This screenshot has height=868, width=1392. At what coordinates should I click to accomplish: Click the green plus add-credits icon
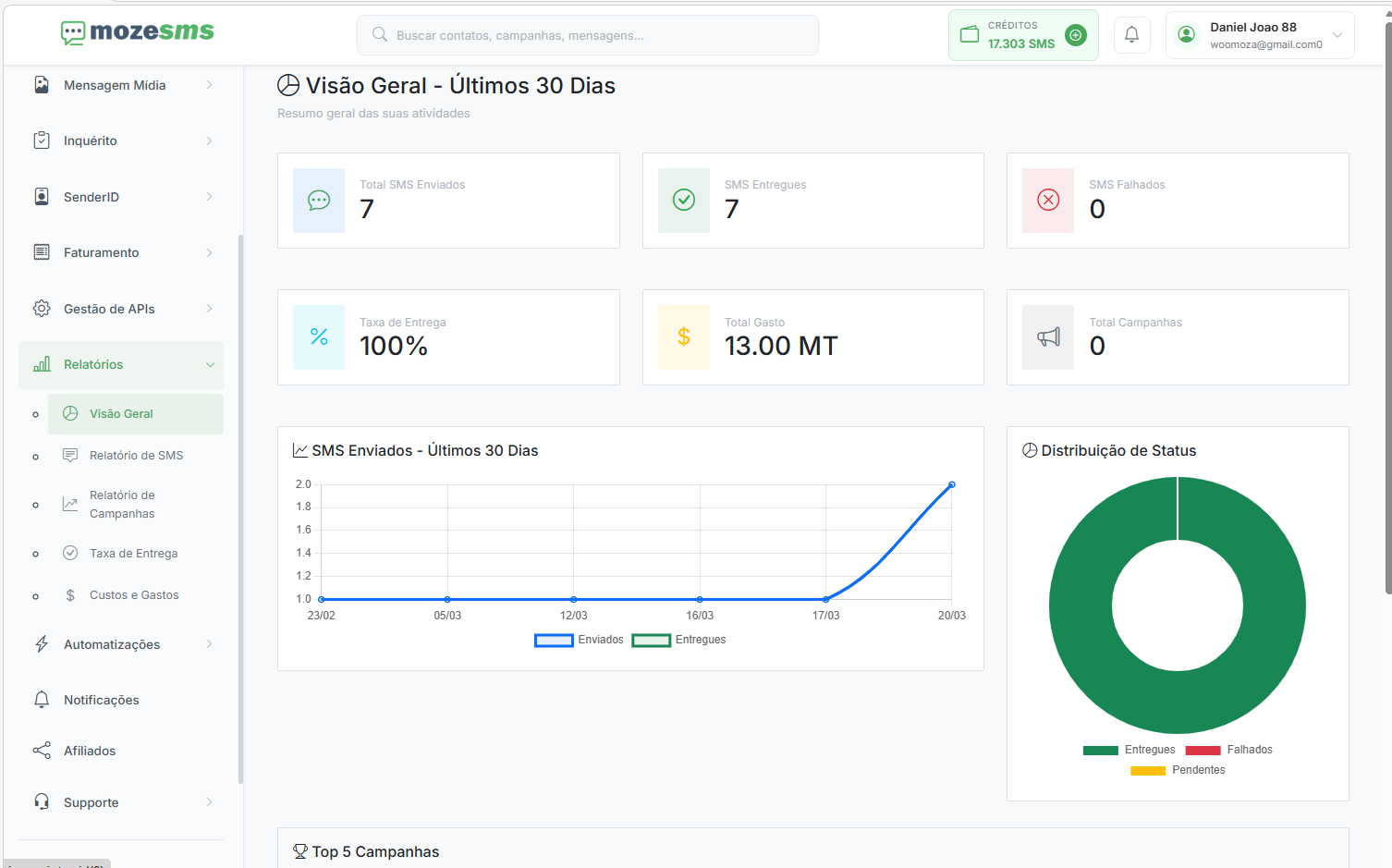(x=1075, y=35)
